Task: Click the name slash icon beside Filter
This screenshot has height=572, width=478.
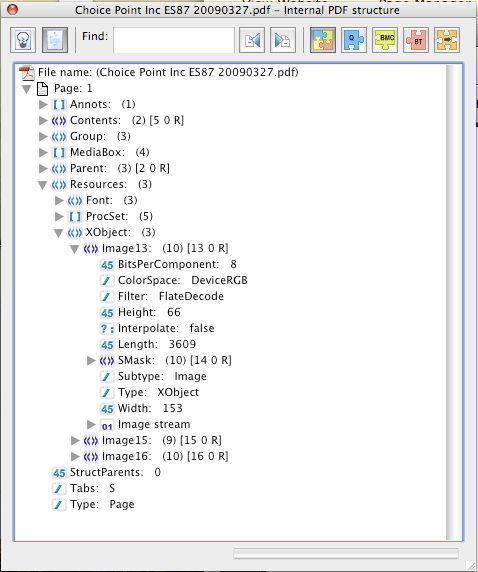Action: point(107,297)
